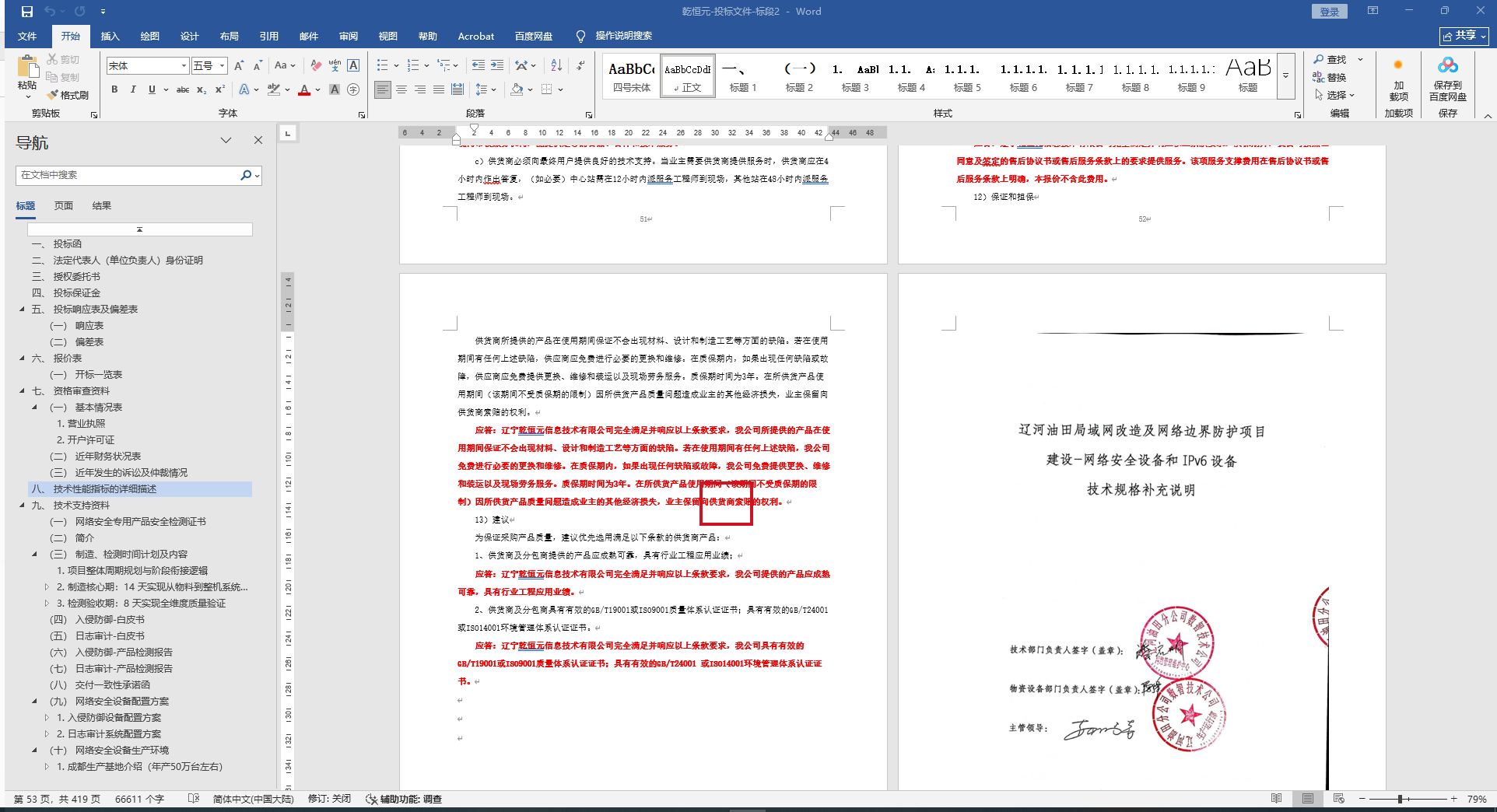Switch to the 插入 (Insert) ribbon tab
The width and height of the screenshot is (1497, 812).
110,37
